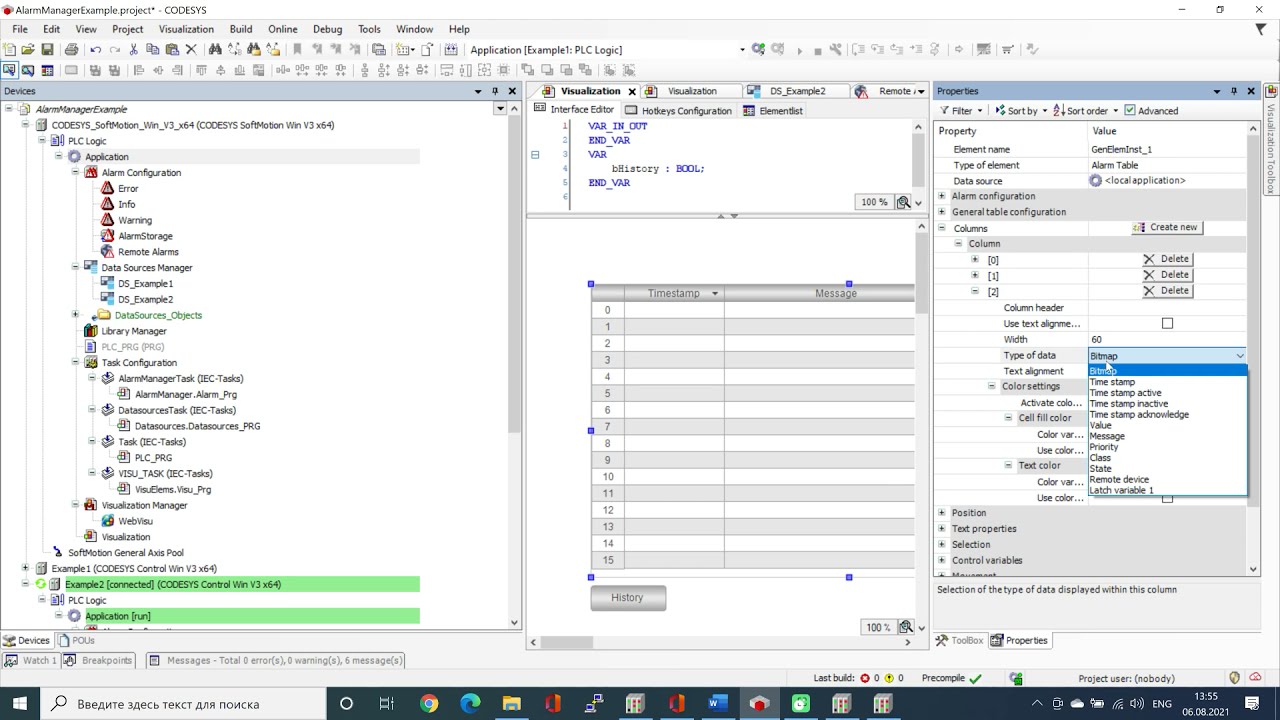Viewport: 1280px width, 720px height.
Task: Switch to the Elementlist tab
Action: pos(773,111)
